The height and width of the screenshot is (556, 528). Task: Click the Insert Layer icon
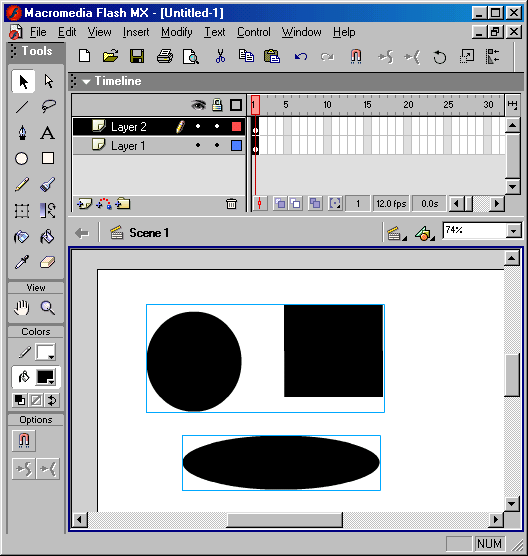(84, 204)
